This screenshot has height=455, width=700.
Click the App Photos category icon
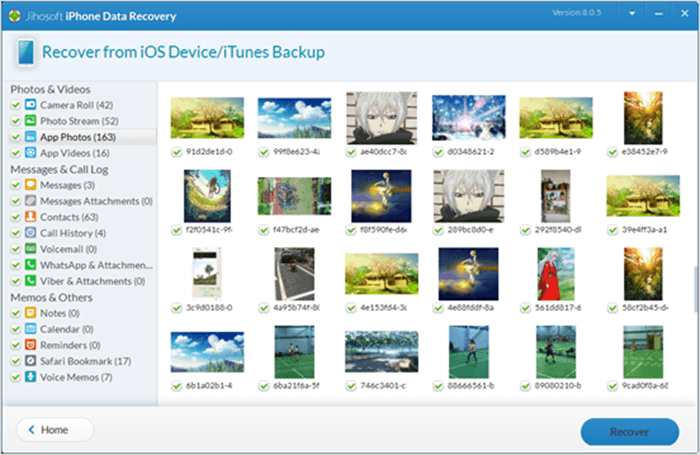(30, 137)
